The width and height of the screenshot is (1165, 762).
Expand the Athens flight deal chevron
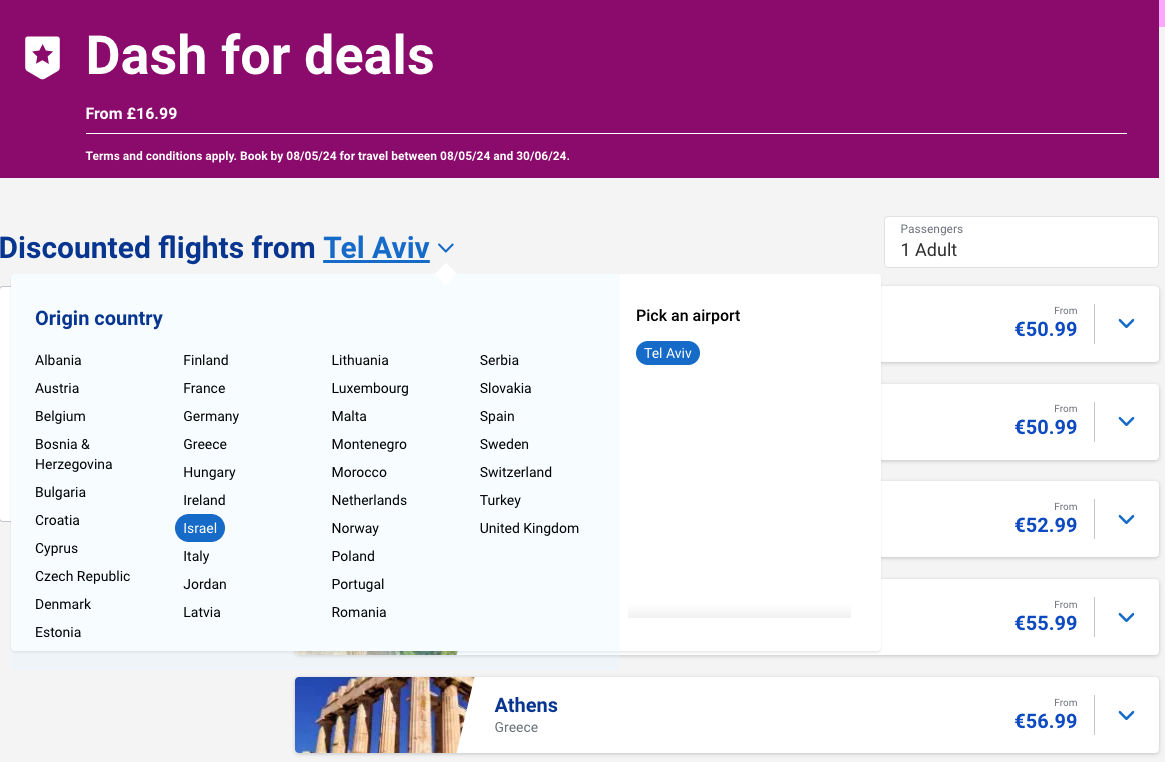pos(1126,716)
